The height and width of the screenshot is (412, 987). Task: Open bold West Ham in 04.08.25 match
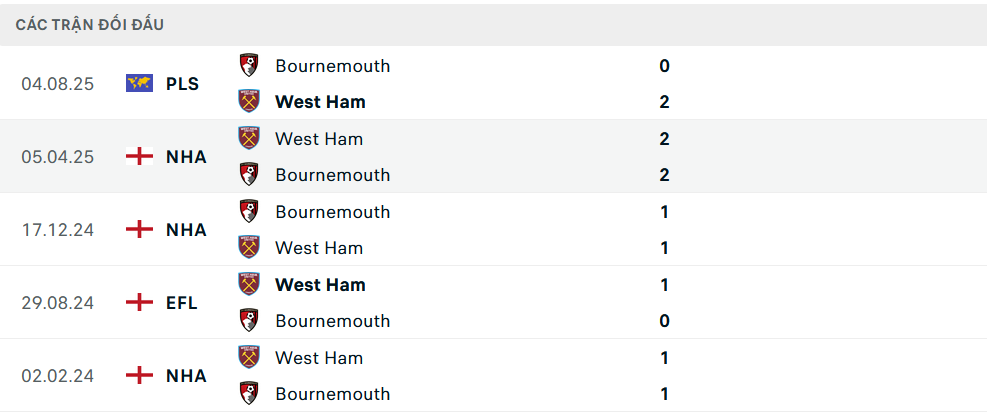coord(320,102)
